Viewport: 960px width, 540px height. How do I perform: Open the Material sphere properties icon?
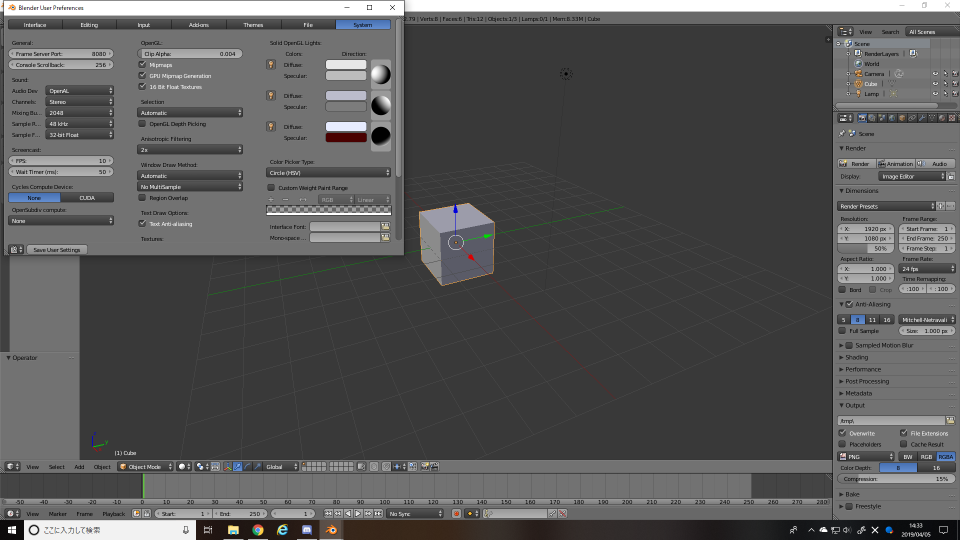[942, 118]
